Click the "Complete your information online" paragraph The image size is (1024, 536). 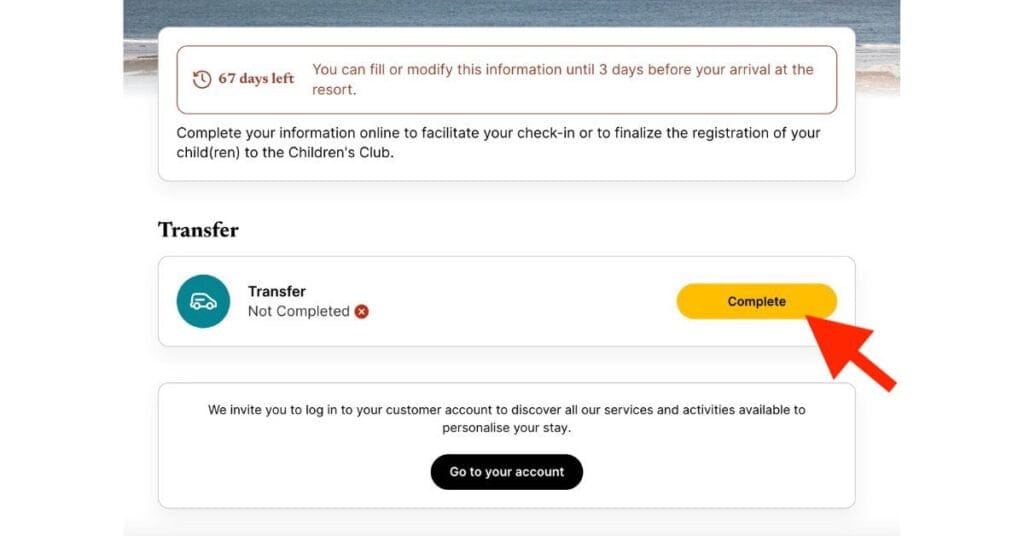pos(498,142)
